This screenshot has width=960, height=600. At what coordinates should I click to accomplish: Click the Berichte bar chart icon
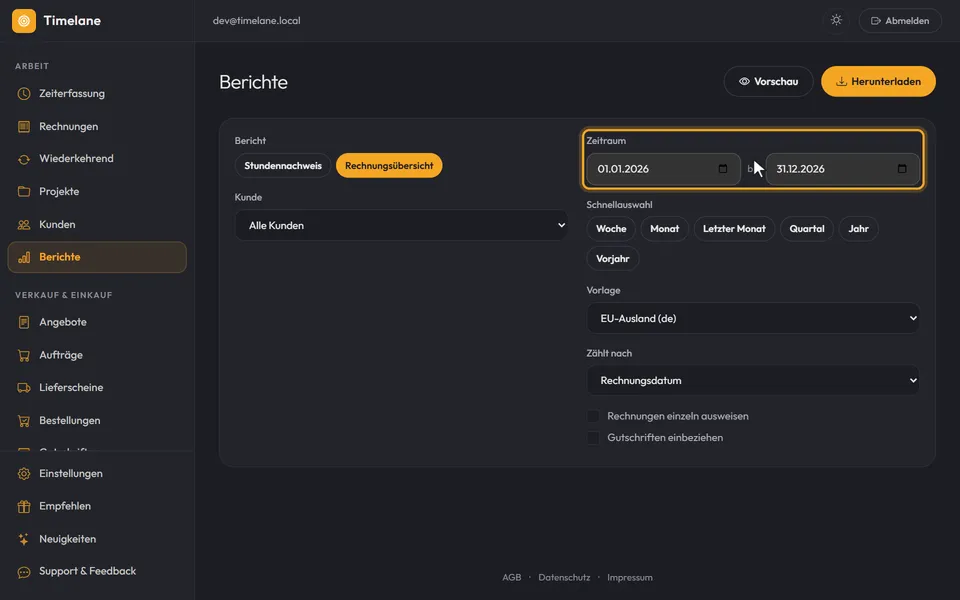point(24,257)
